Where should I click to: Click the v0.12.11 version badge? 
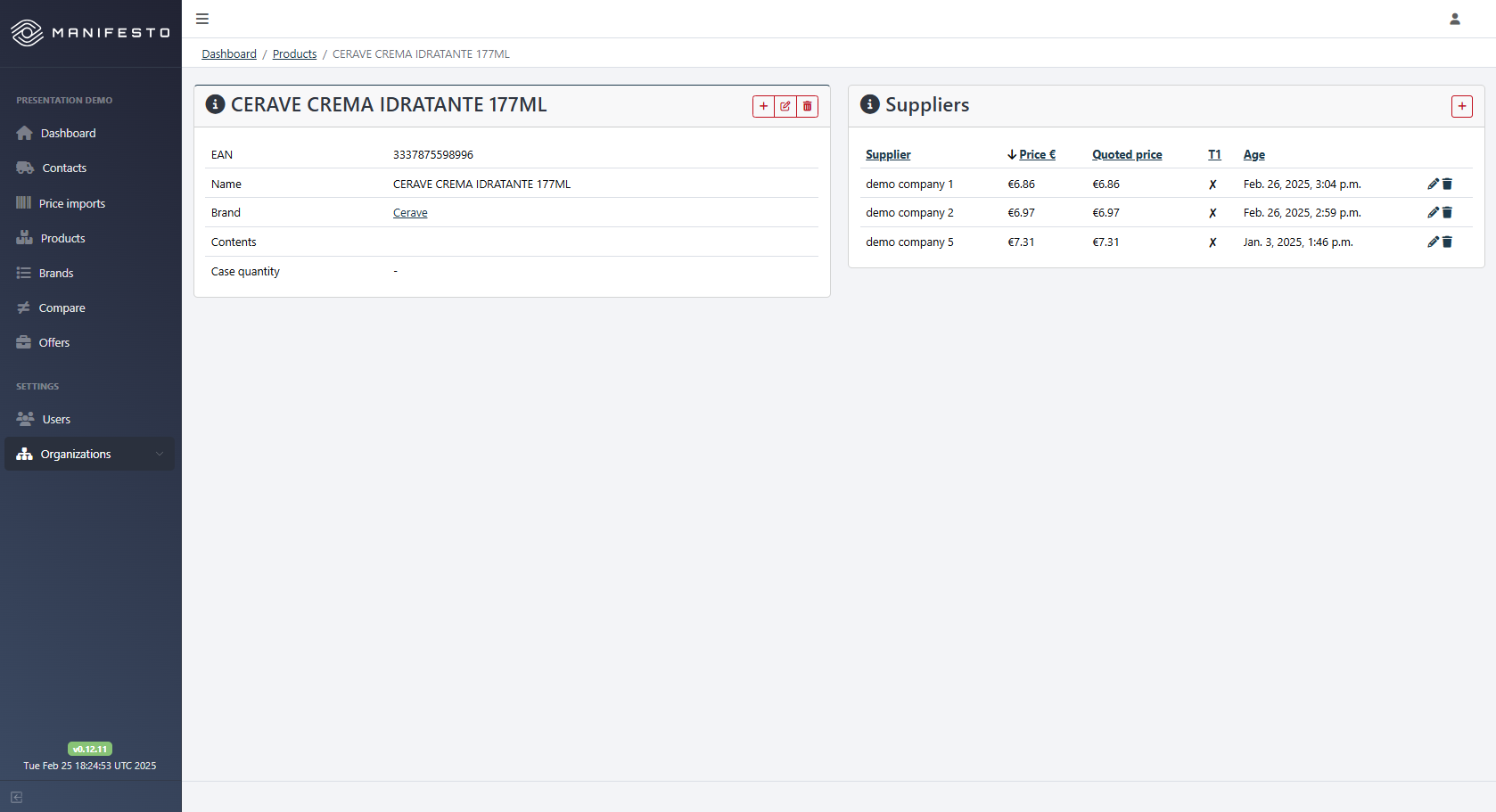90,749
